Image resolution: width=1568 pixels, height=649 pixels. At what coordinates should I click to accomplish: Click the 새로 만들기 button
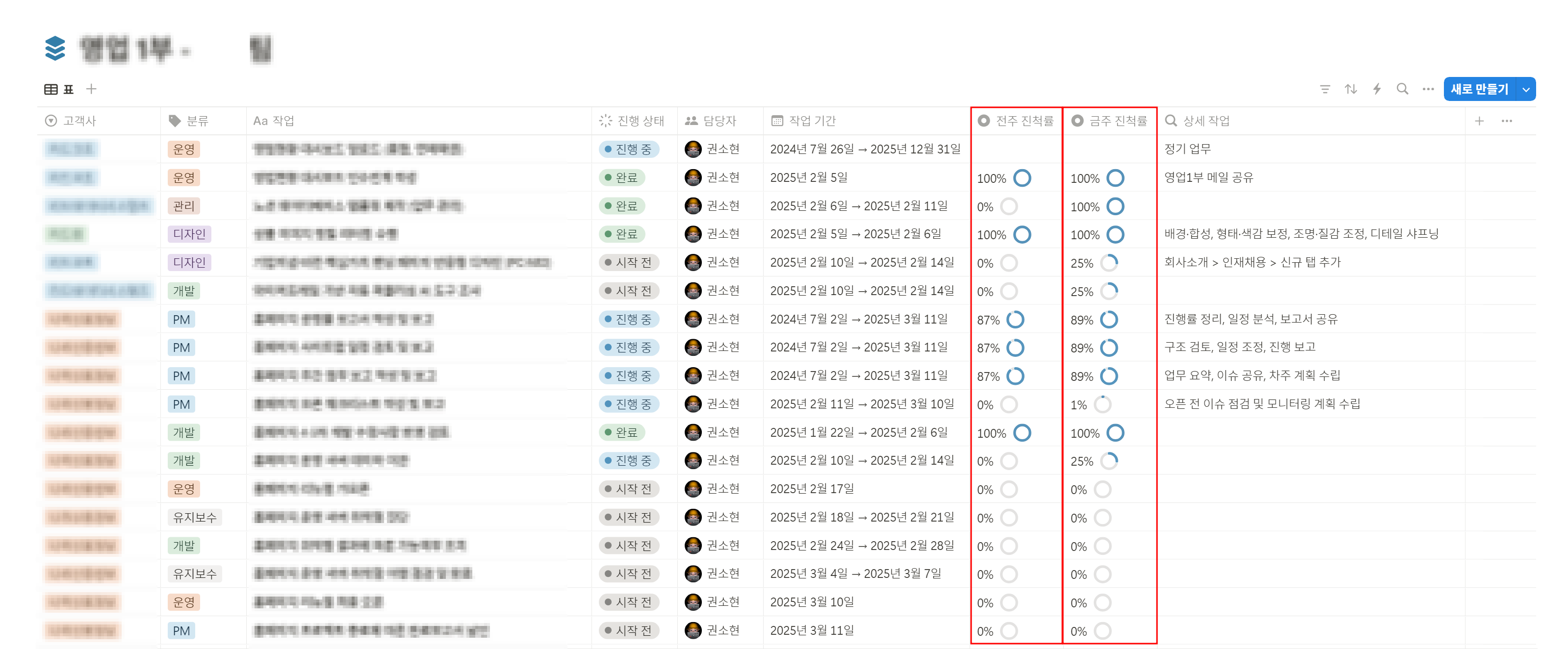click(1479, 89)
